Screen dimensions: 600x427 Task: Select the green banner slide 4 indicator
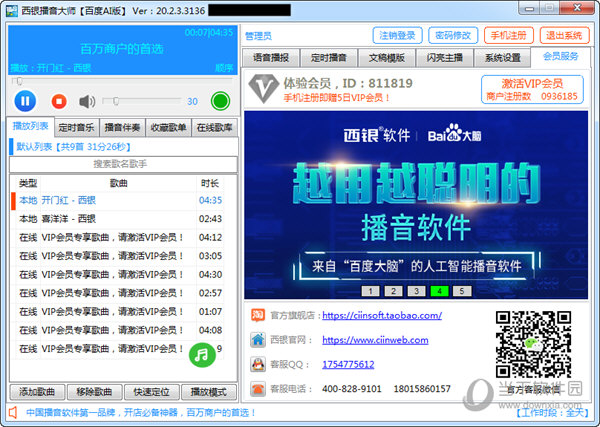439,291
